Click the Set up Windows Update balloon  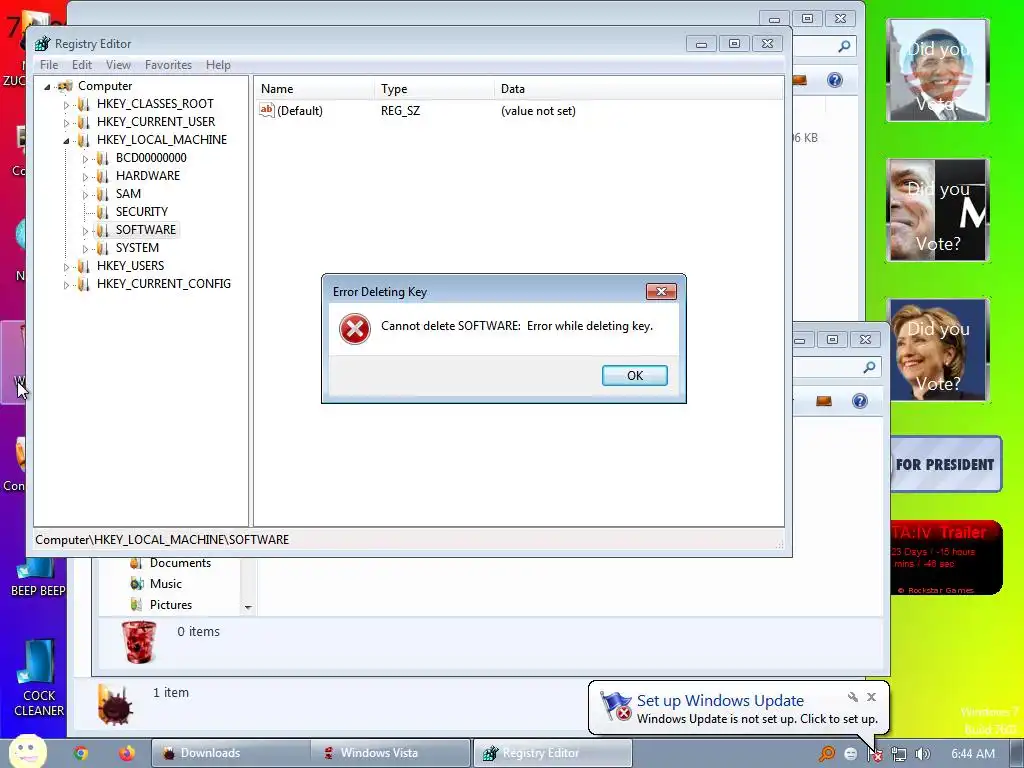pos(739,708)
